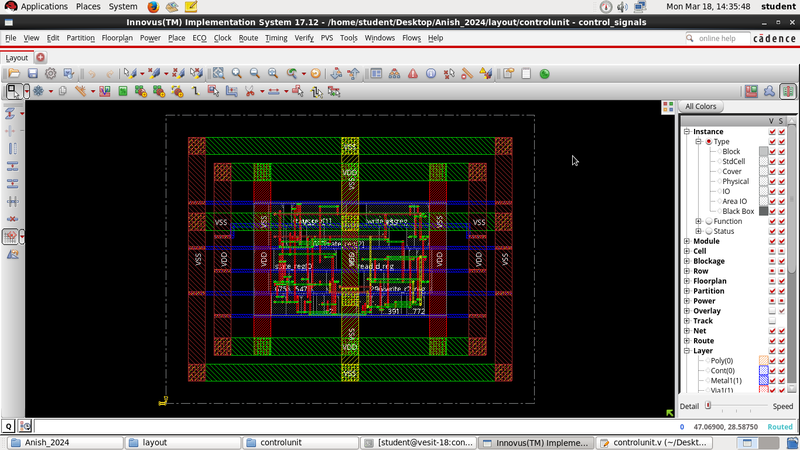This screenshot has height=450, width=800.
Task: Click the All Colors button
Action: coord(701,107)
